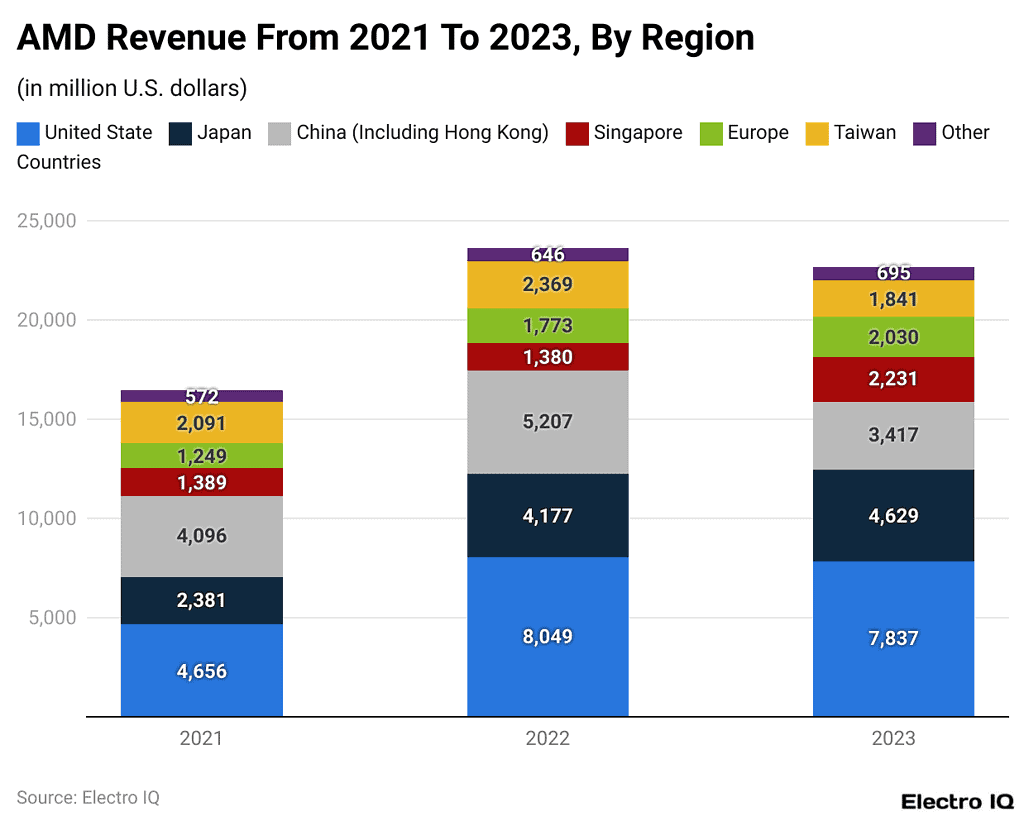Click the dark navy Japan legend swatch

coord(180,134)
